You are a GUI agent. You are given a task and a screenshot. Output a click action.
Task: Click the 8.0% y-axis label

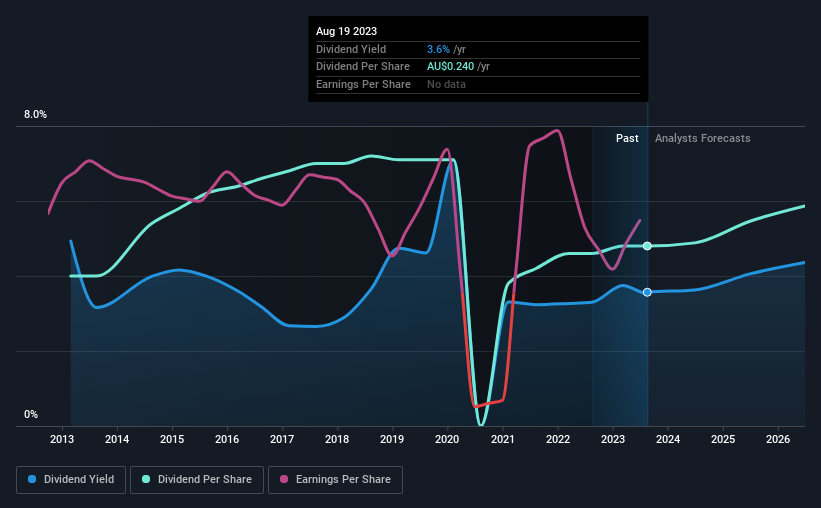click(x=35, y=115)
